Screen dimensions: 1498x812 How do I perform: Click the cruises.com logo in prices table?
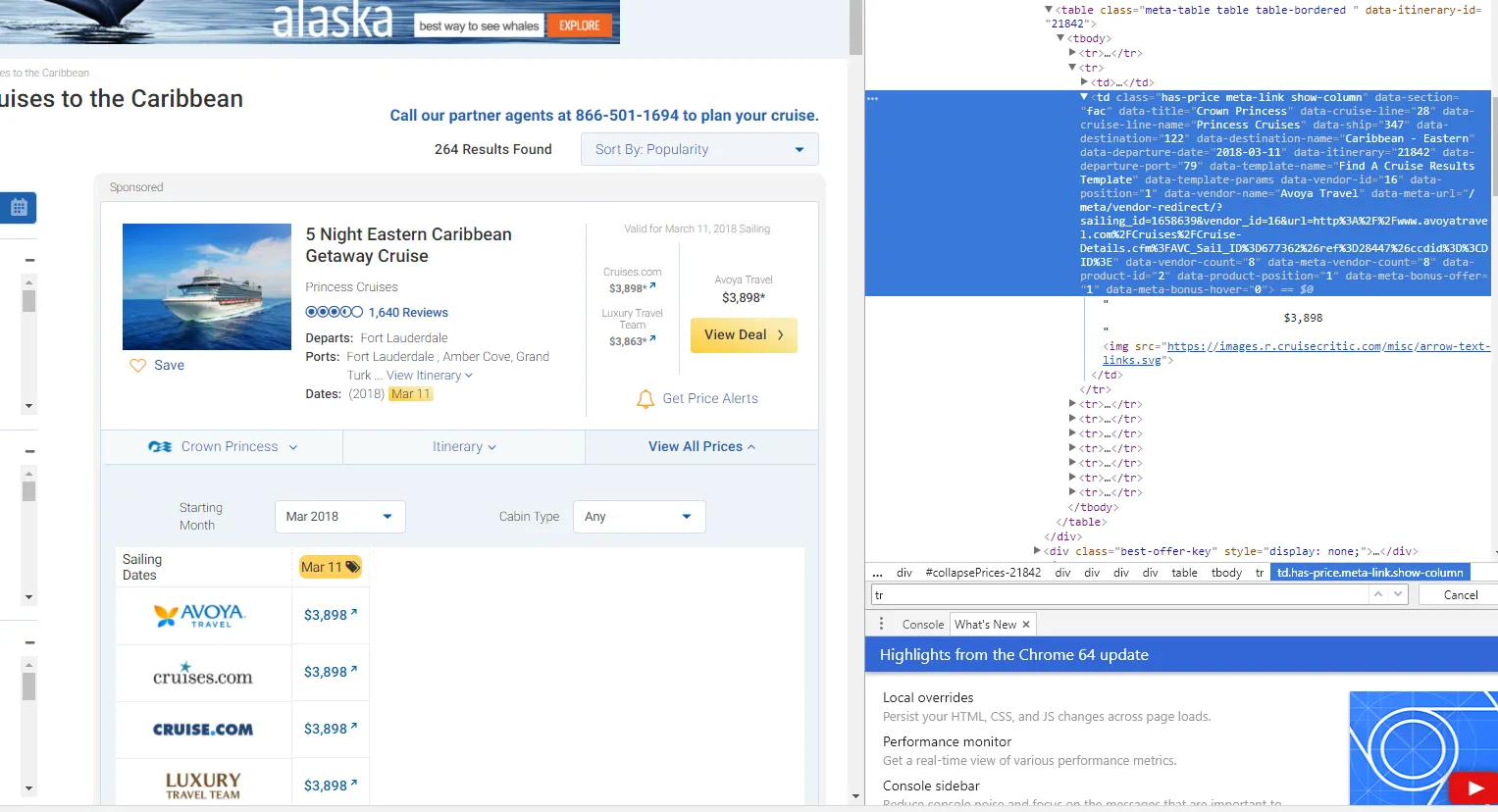click(x=202, y=674)
